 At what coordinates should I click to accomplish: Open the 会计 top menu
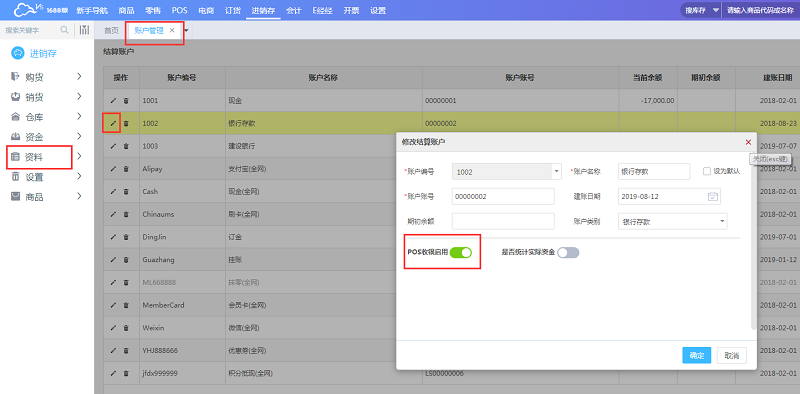tap(293, 10)
